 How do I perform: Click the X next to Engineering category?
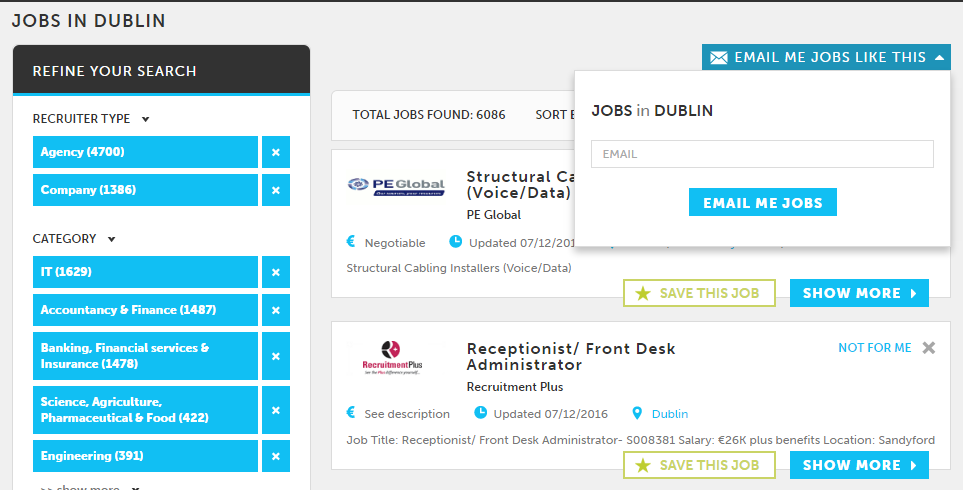click(276, 456)
